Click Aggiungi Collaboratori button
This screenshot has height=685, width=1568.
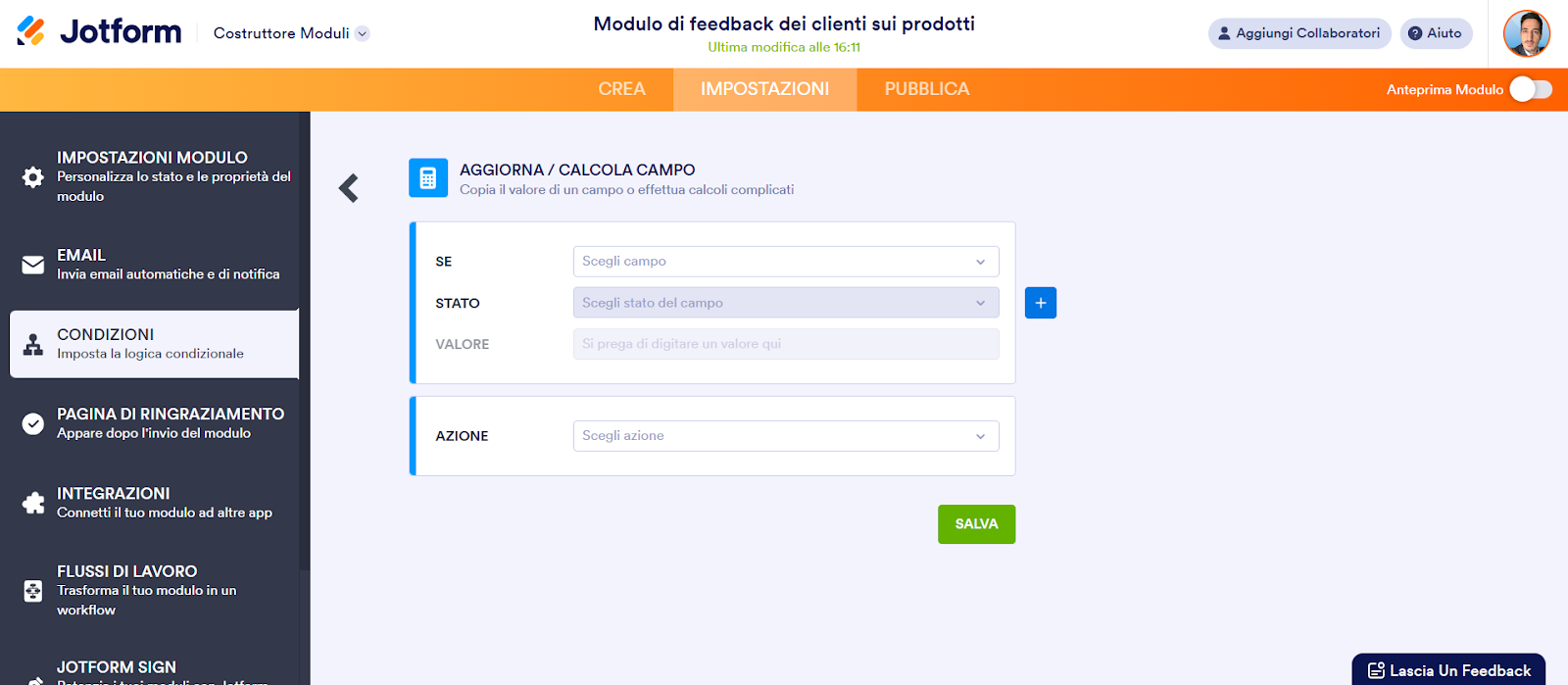[1298, 33]
